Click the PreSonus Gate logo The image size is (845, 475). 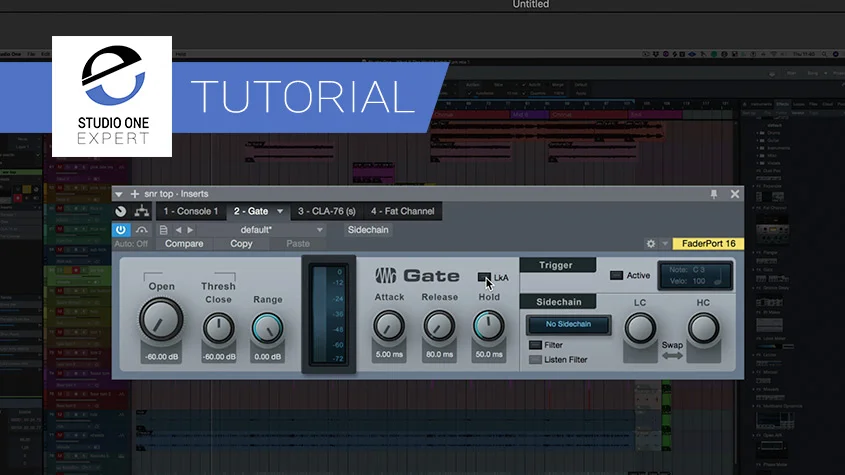[417, 276]
